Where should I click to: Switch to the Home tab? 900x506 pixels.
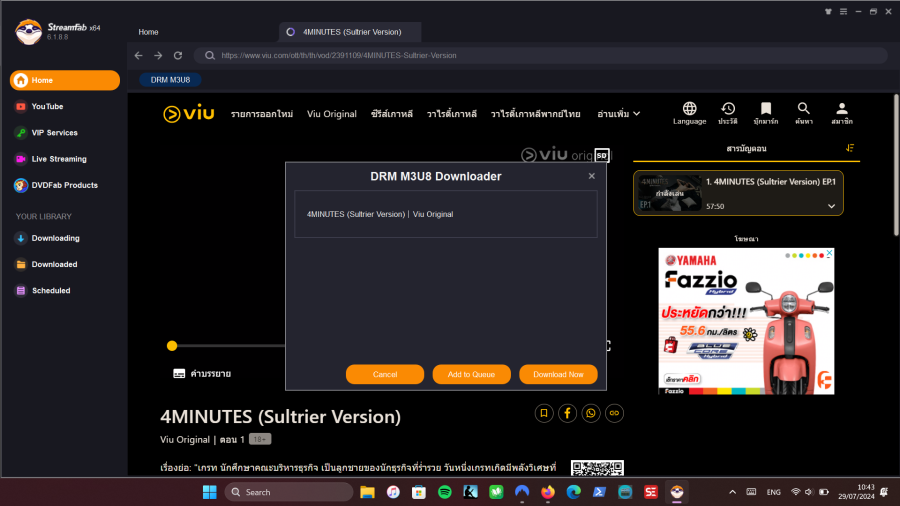pyautogui.click(x=148, y=32)
